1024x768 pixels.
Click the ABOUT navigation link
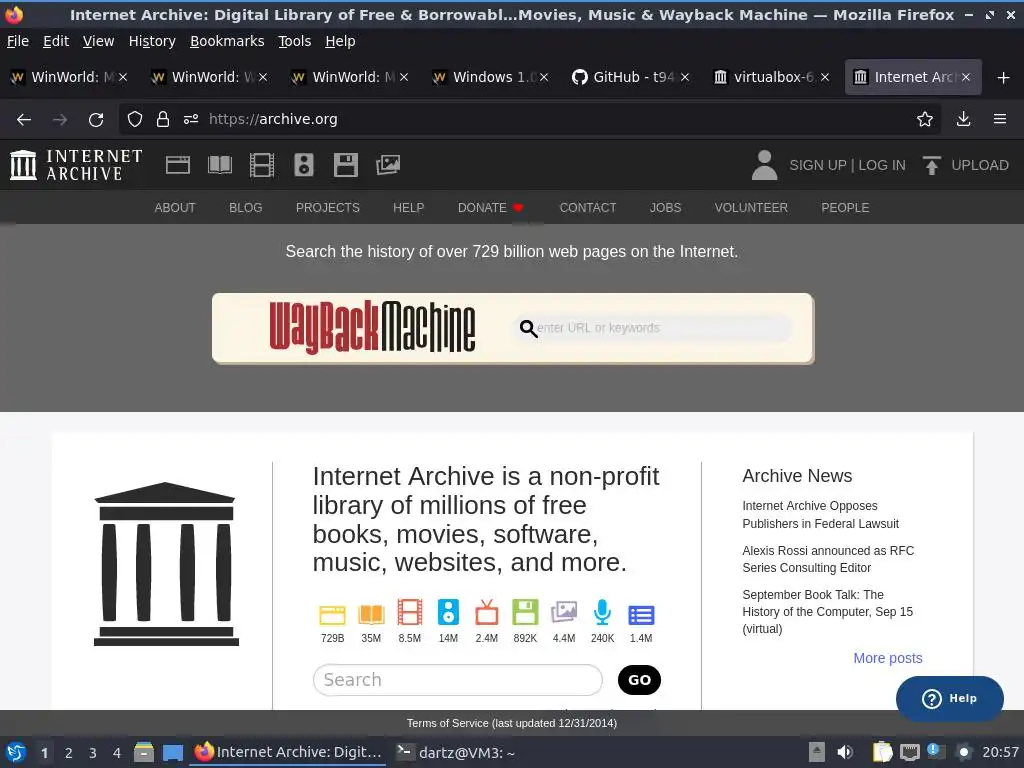175,208
